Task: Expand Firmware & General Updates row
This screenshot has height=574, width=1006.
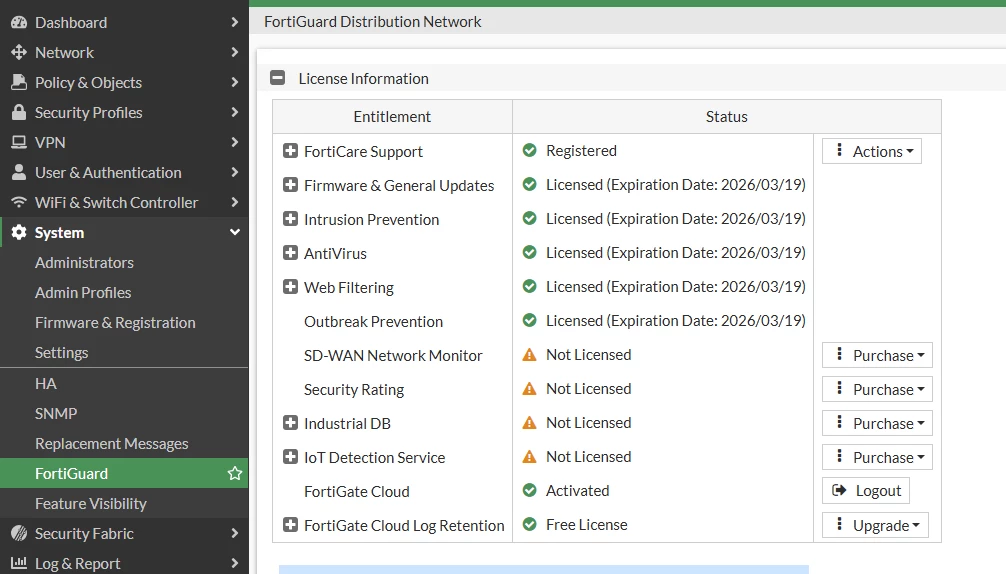Action: pyautogui.click(x=290, y=185)
